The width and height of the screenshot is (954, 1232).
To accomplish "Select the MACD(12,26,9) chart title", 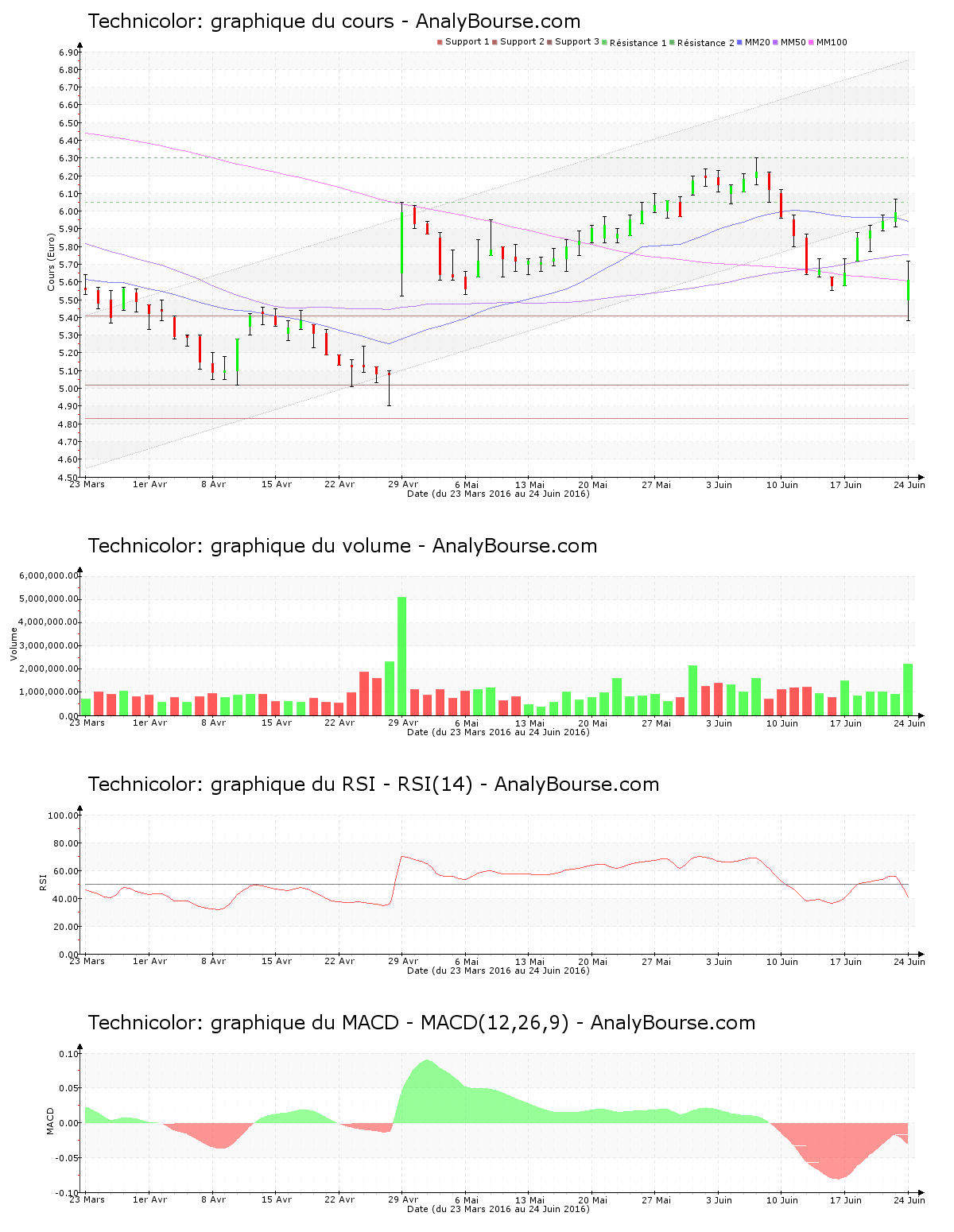I will pos(421,1023).
